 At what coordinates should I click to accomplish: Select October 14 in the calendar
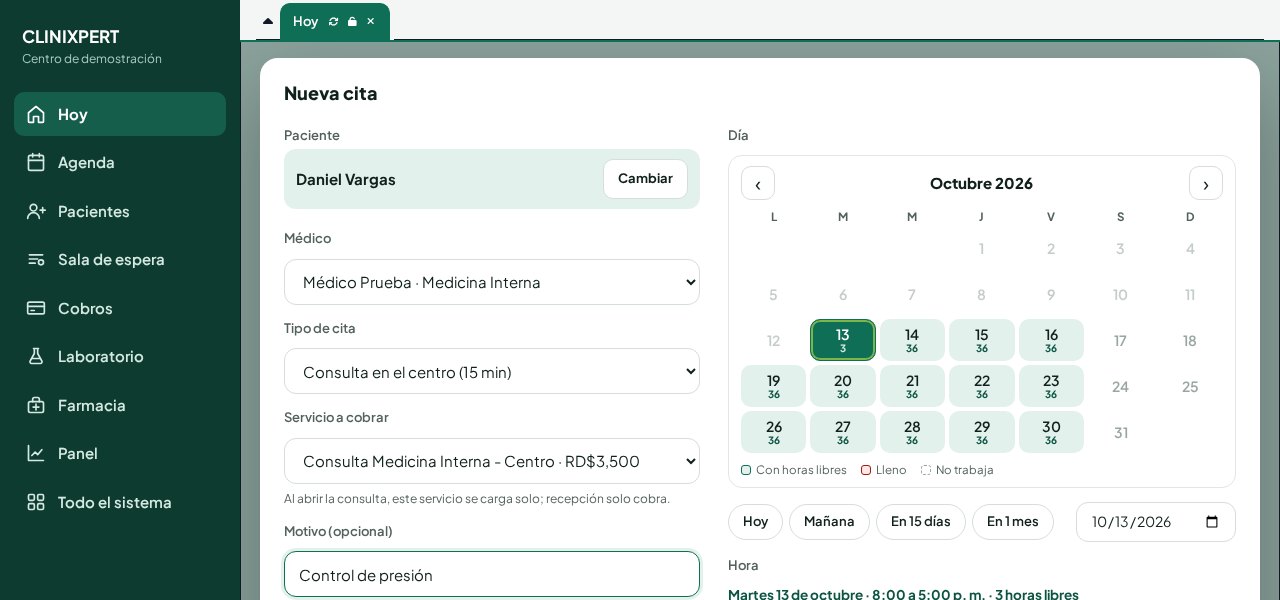912,340
